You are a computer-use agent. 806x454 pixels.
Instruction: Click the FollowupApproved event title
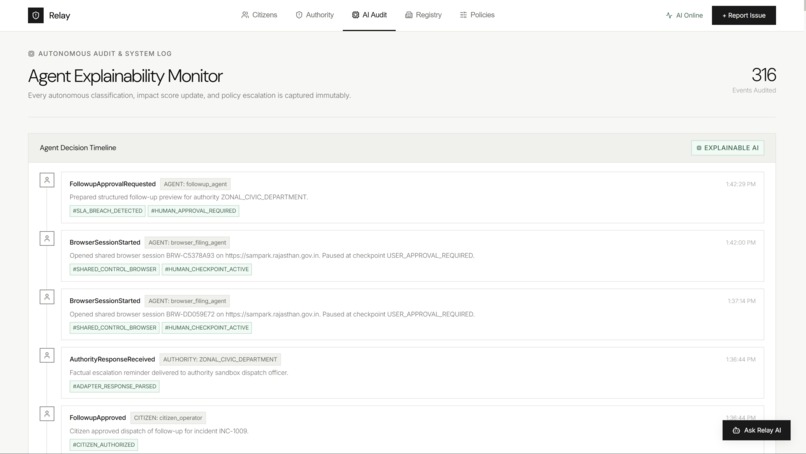click(98, 418)
